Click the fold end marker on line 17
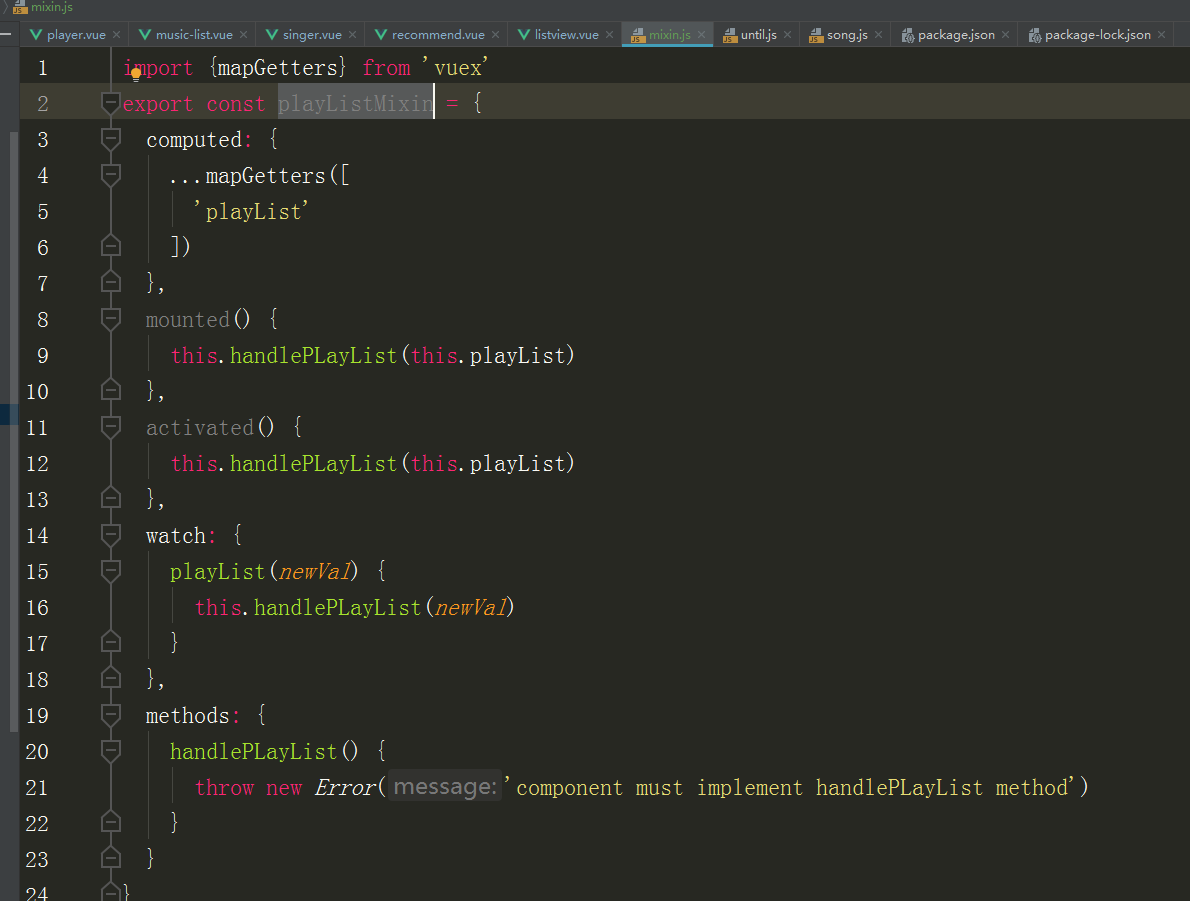Image resolution: width=1190 pixels, height=901 pixels. [111, 642]
